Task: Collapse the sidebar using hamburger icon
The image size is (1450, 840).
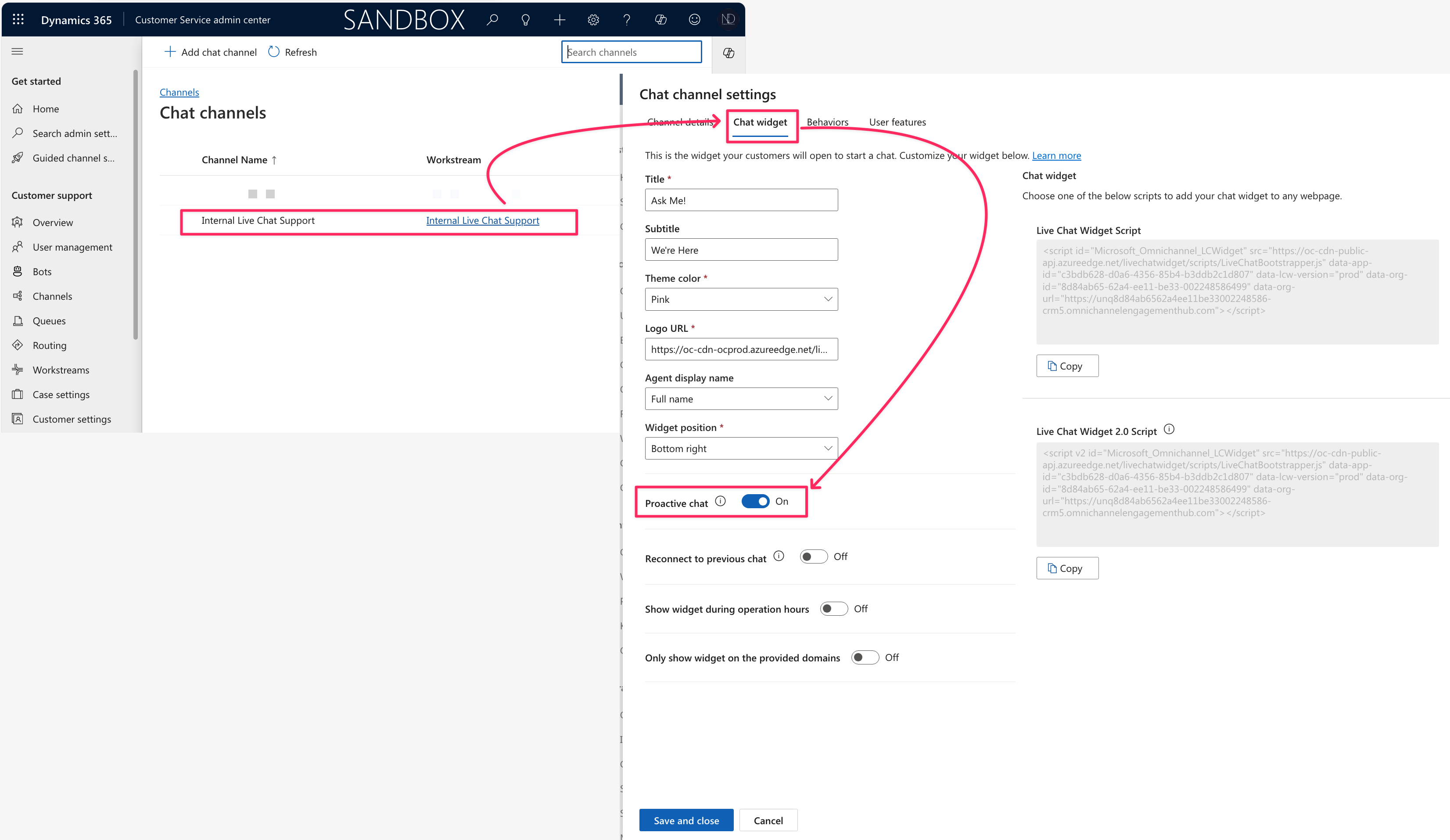Action: pyautogui.click(x=17, y=52)
